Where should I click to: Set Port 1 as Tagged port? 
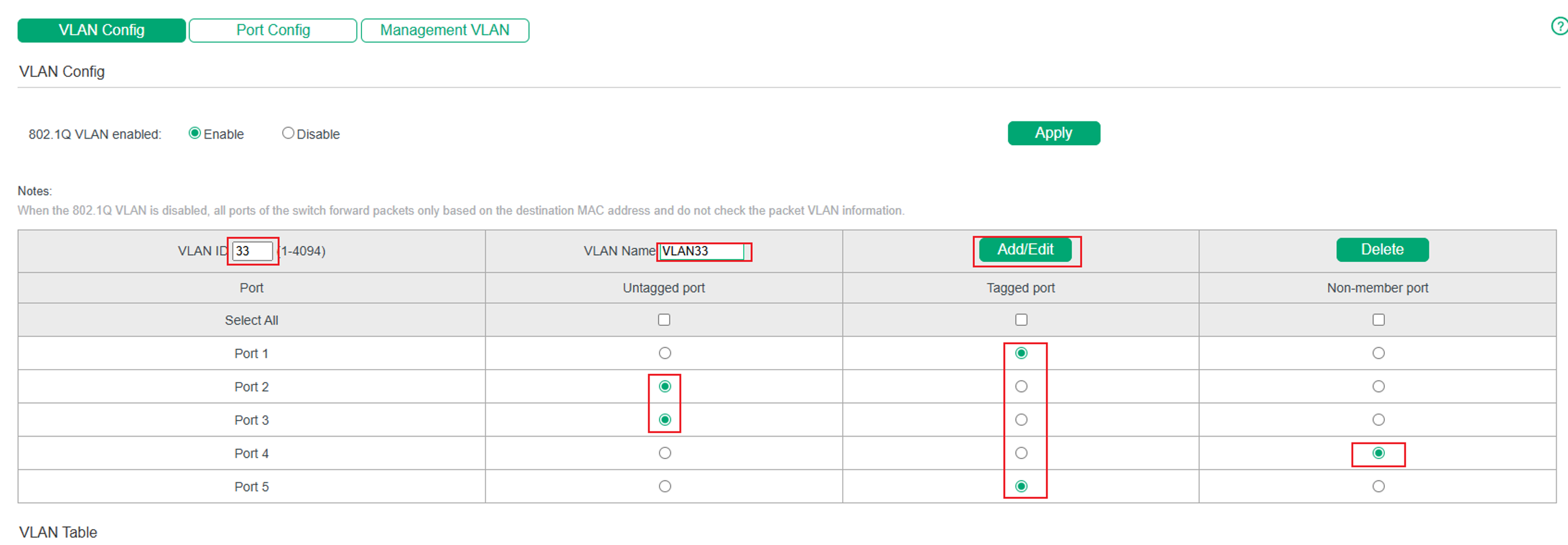coord(1022,354)
